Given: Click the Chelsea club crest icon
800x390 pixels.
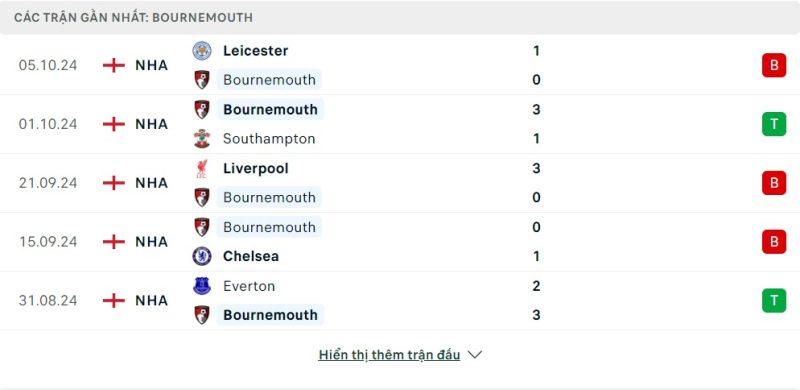Looking at the screenshot, I should (x=202, y=256).
